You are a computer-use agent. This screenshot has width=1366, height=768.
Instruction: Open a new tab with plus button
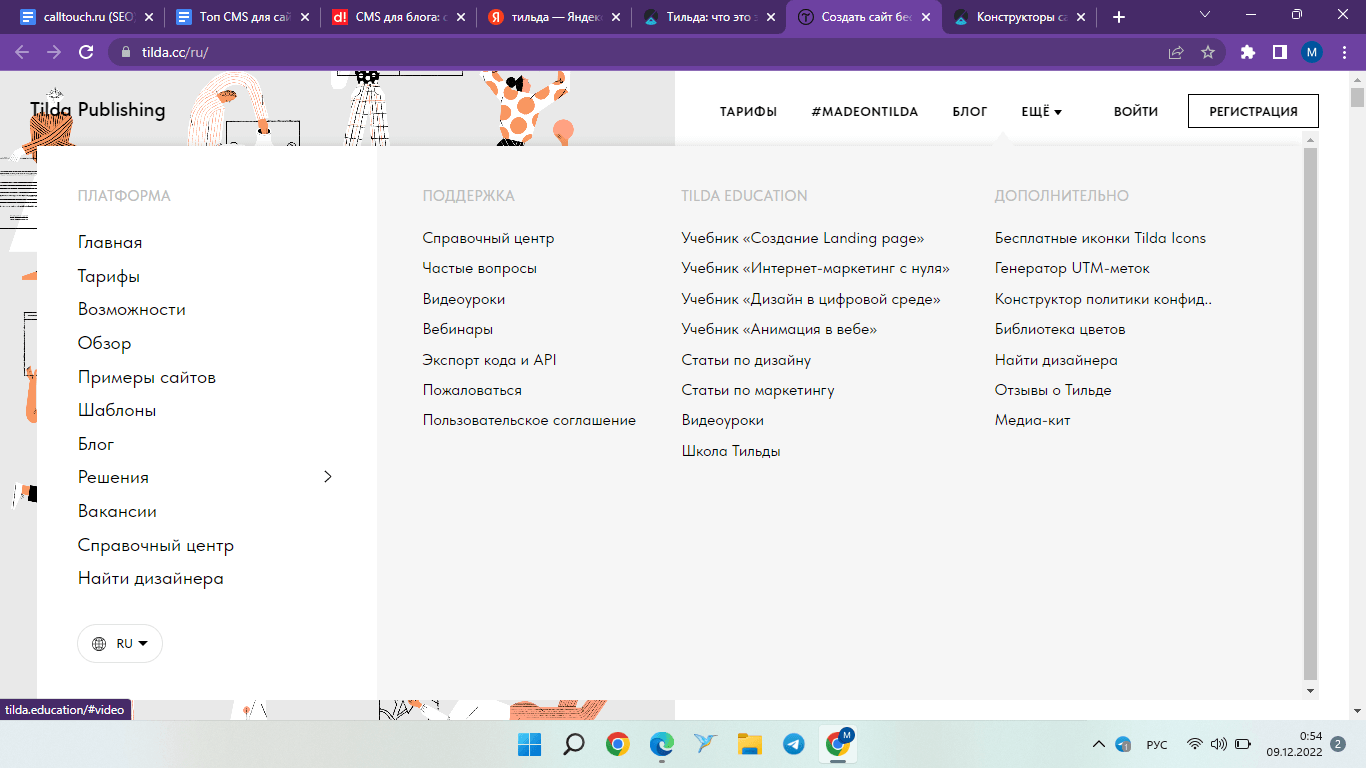click(x=1118, y=17)
